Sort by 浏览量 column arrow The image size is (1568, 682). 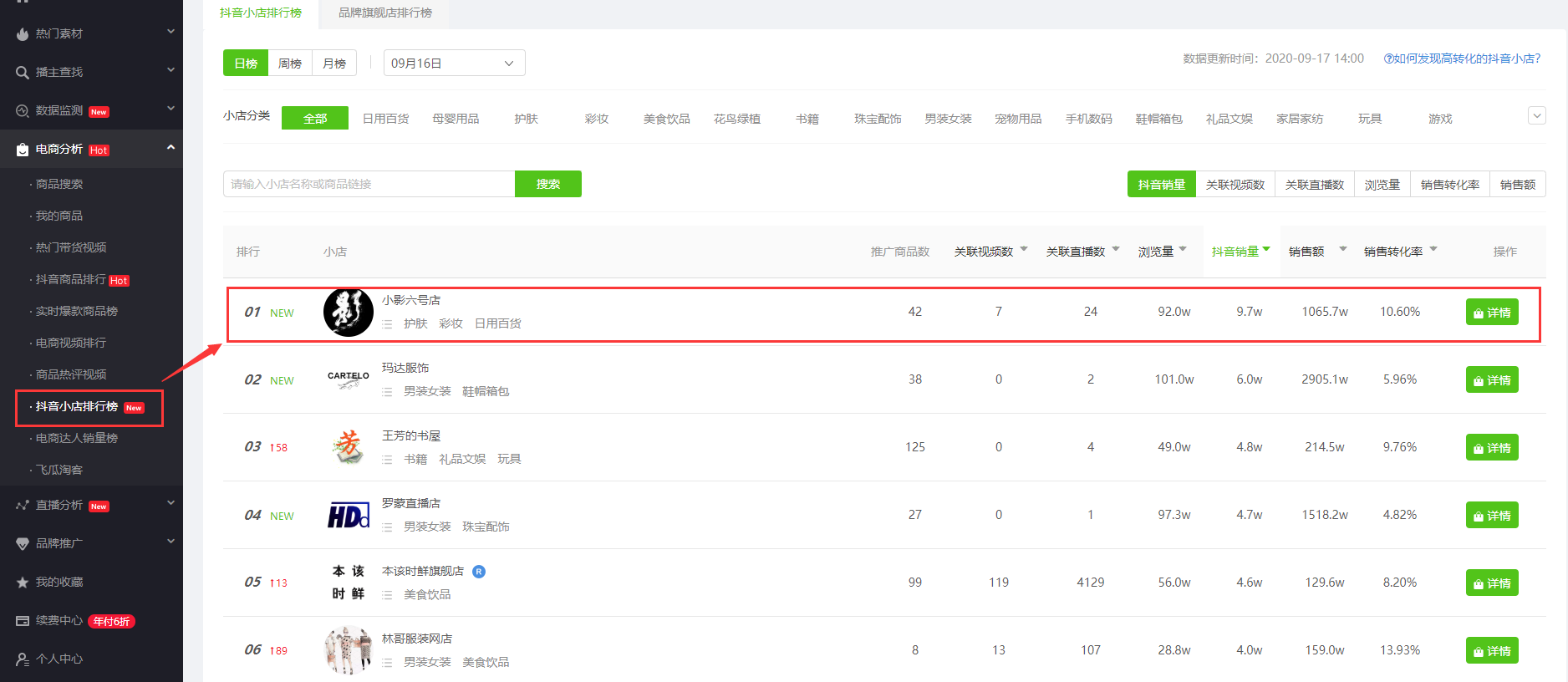coord(1183,249)
